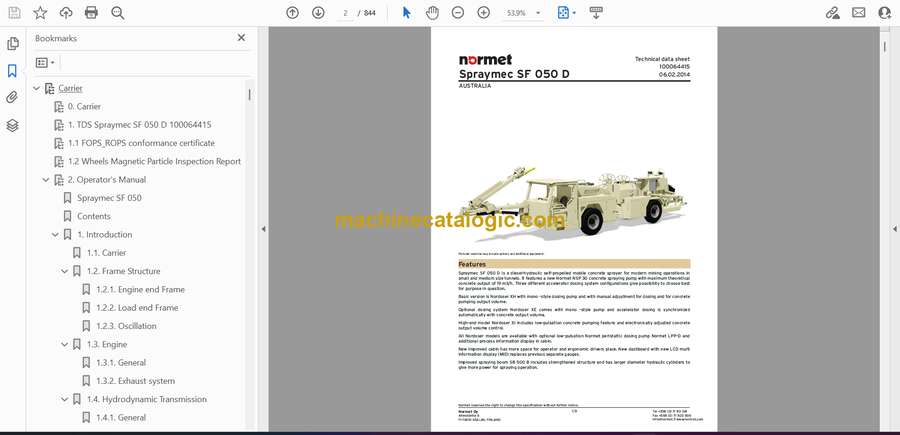This screenshot has width=900, height=435.
Task: Go to 1.2. Frame Structure bookmark
Action: [123, 271]
